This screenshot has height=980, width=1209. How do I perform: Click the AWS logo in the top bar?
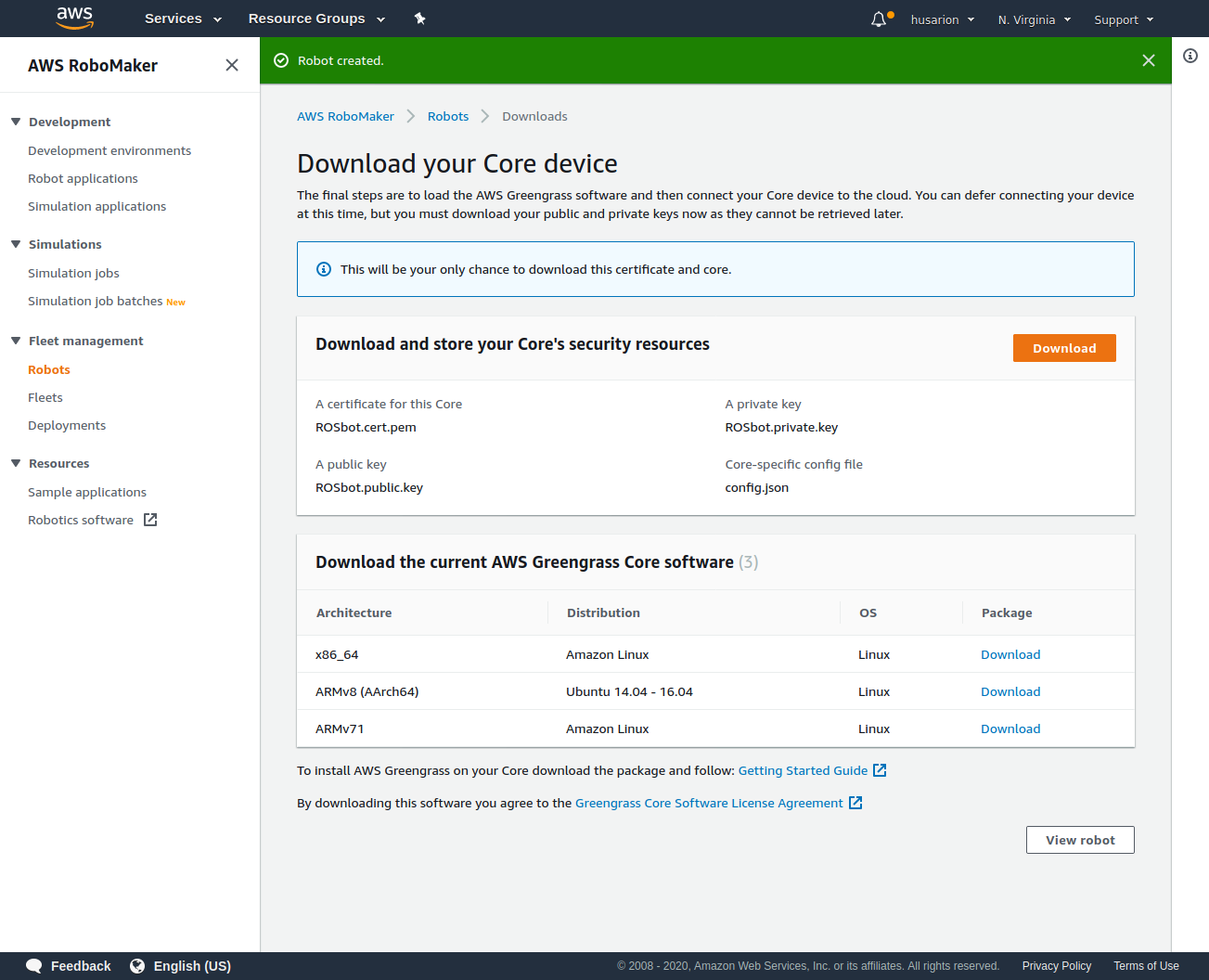(x=75, y=18)
